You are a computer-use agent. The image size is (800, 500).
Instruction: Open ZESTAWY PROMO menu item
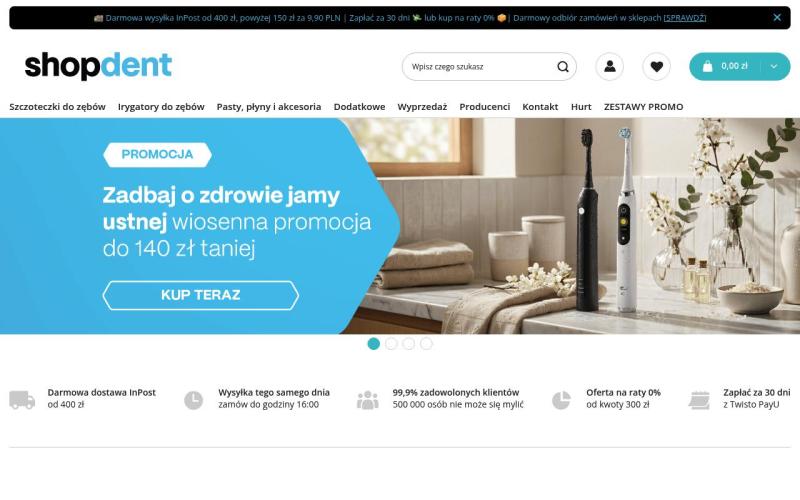643,107
